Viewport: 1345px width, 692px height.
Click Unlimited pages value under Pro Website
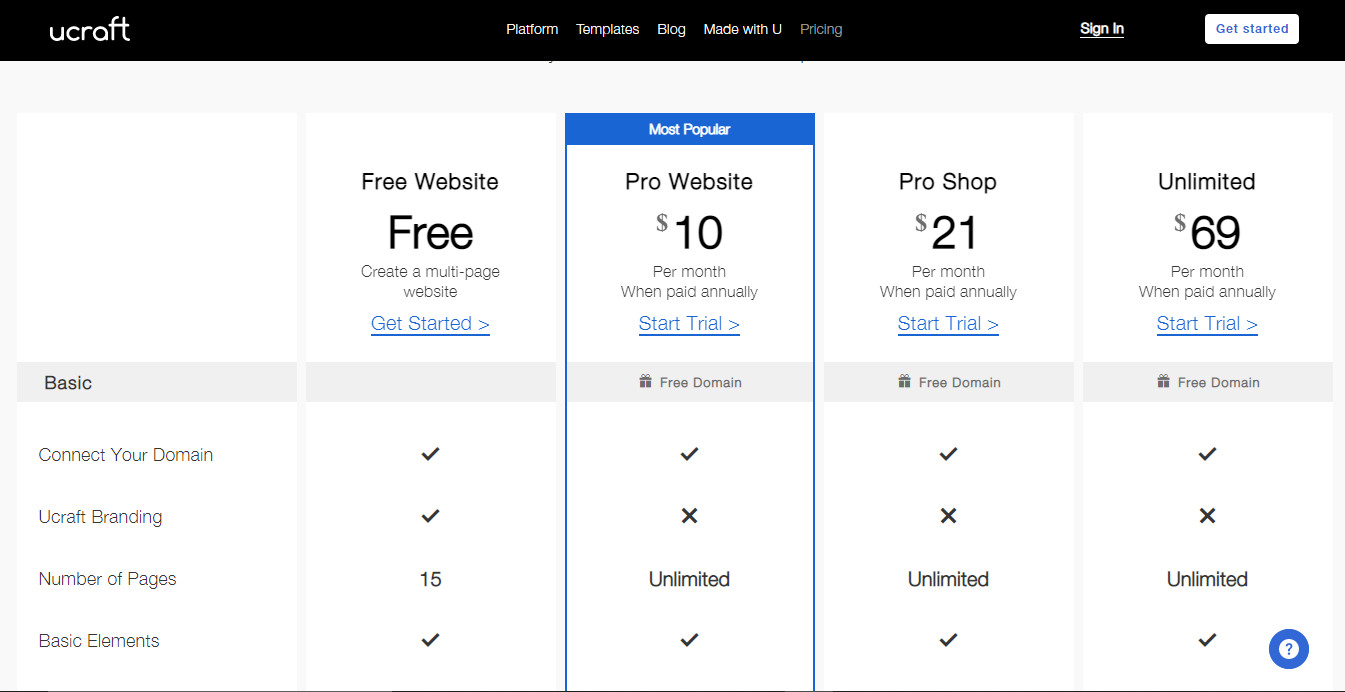689,579
